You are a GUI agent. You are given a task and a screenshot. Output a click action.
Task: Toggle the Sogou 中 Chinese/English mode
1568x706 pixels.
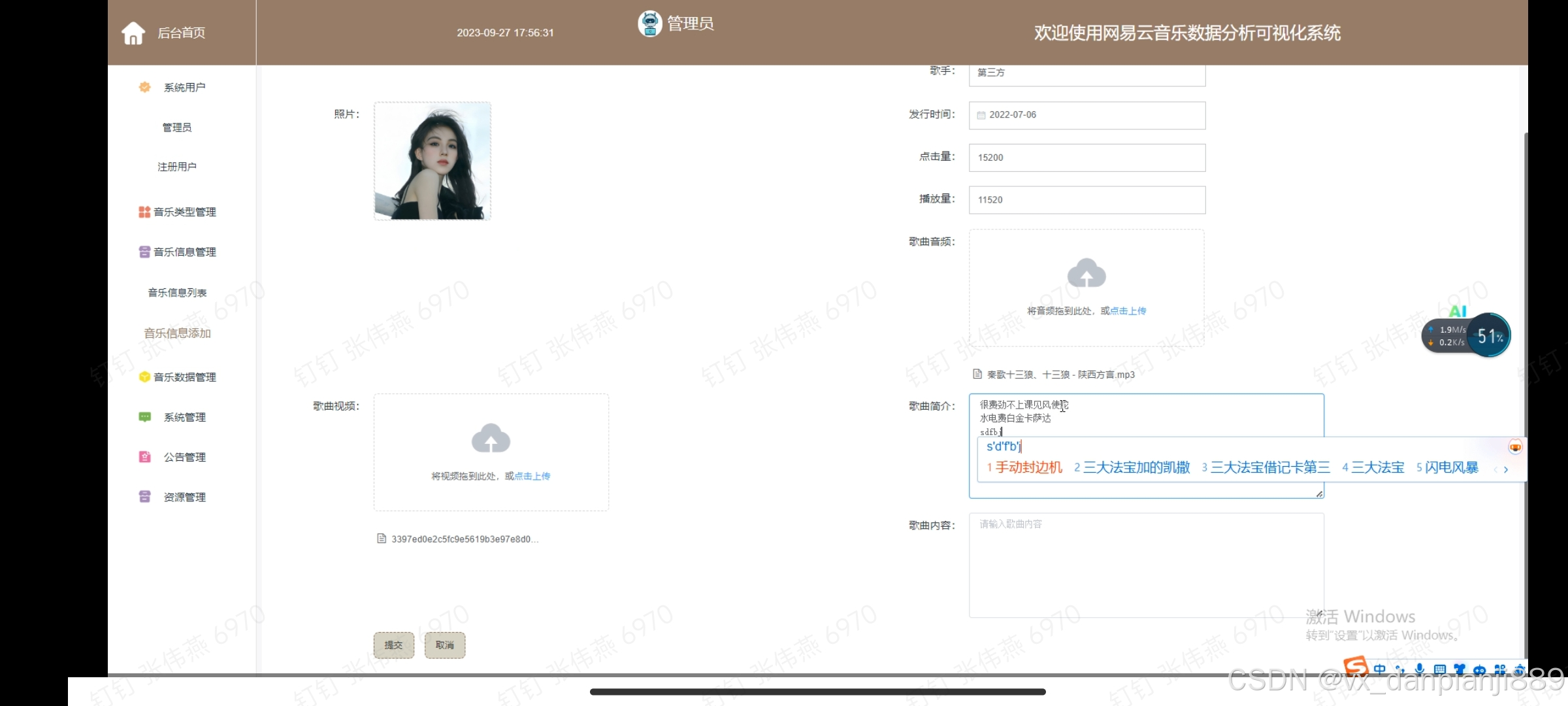point(1380,669)
